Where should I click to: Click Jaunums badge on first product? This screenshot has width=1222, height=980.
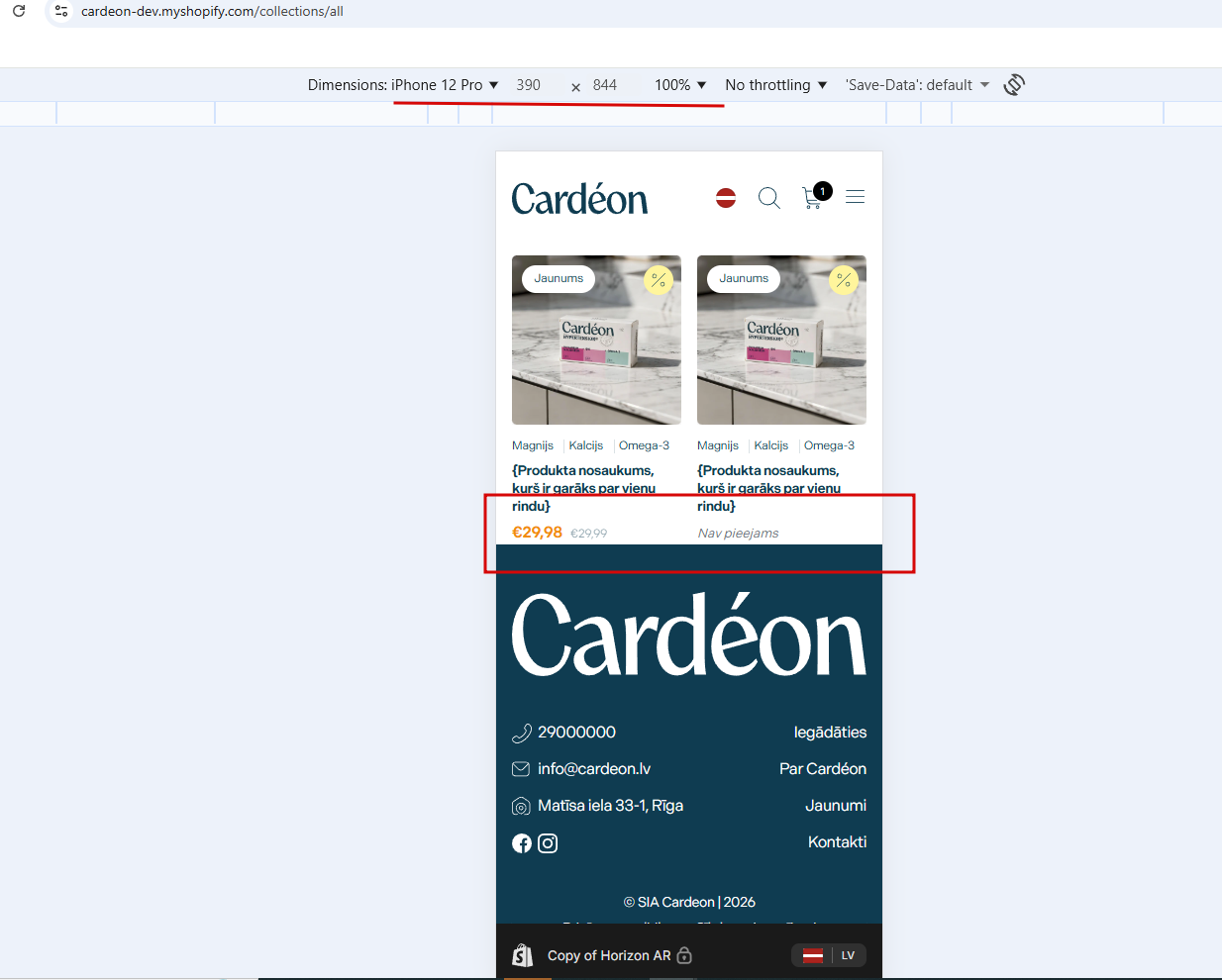[x=559, y=279]
